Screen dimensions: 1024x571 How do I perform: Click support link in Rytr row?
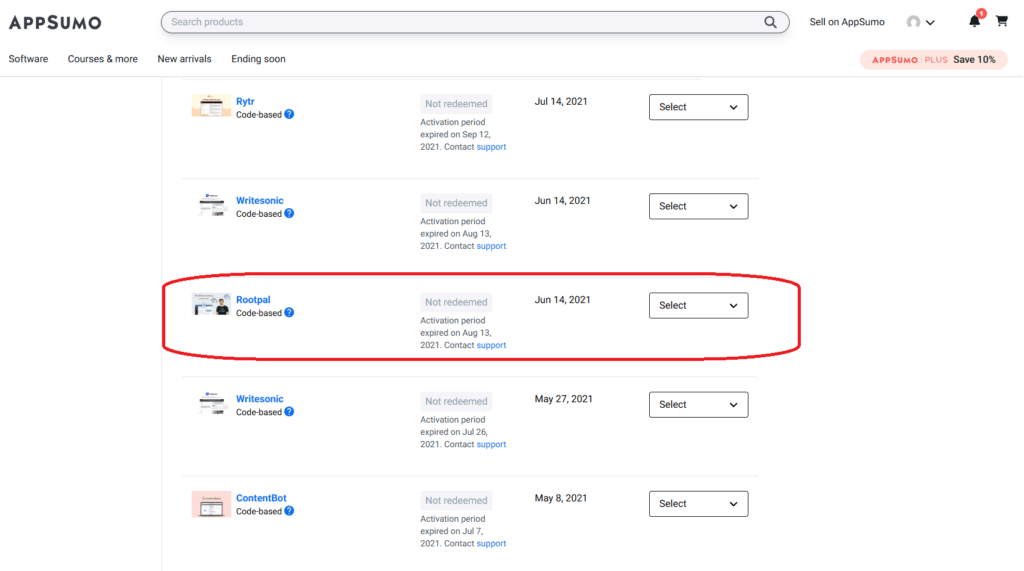click(491, 147)
